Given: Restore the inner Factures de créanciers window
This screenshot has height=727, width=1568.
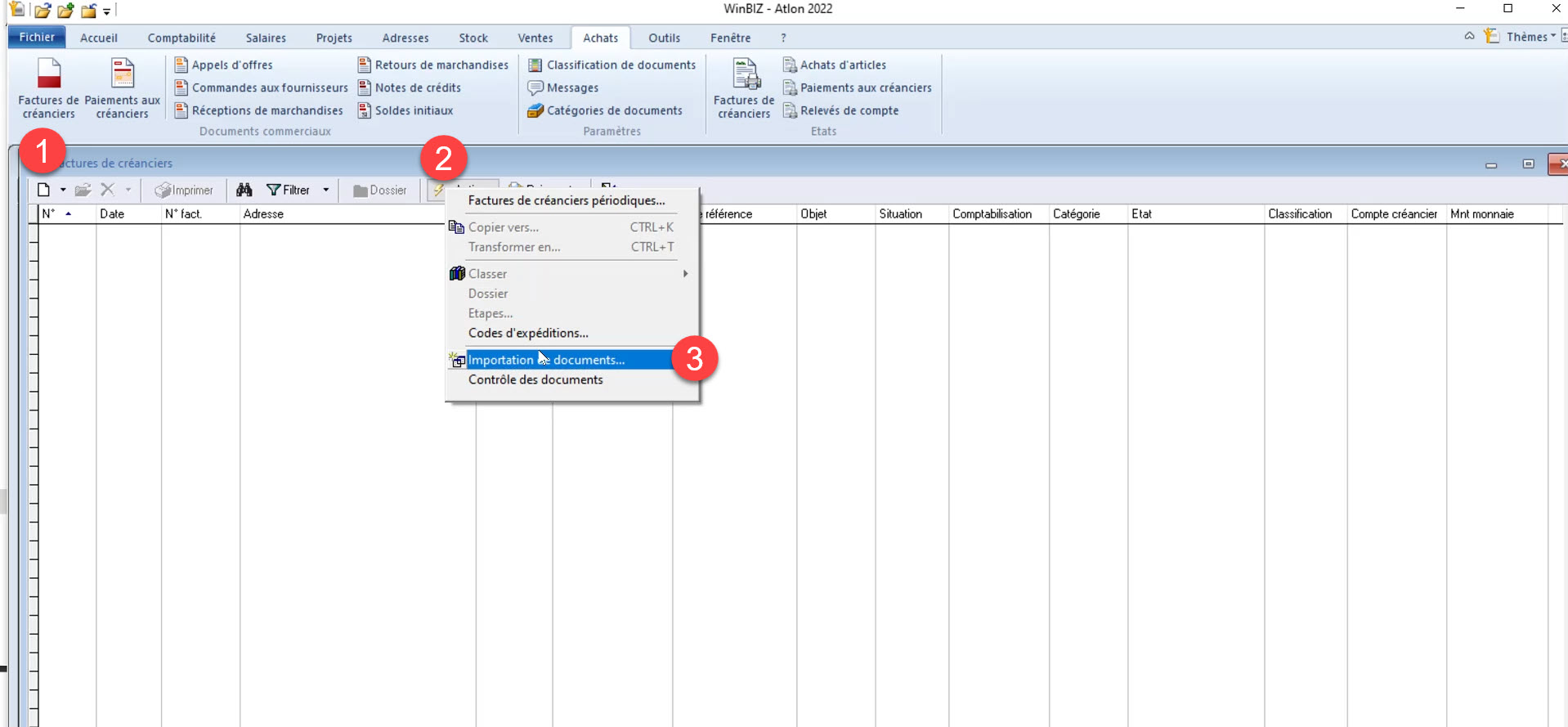Looking at the screenshot, I should [x=1528, y=164].
